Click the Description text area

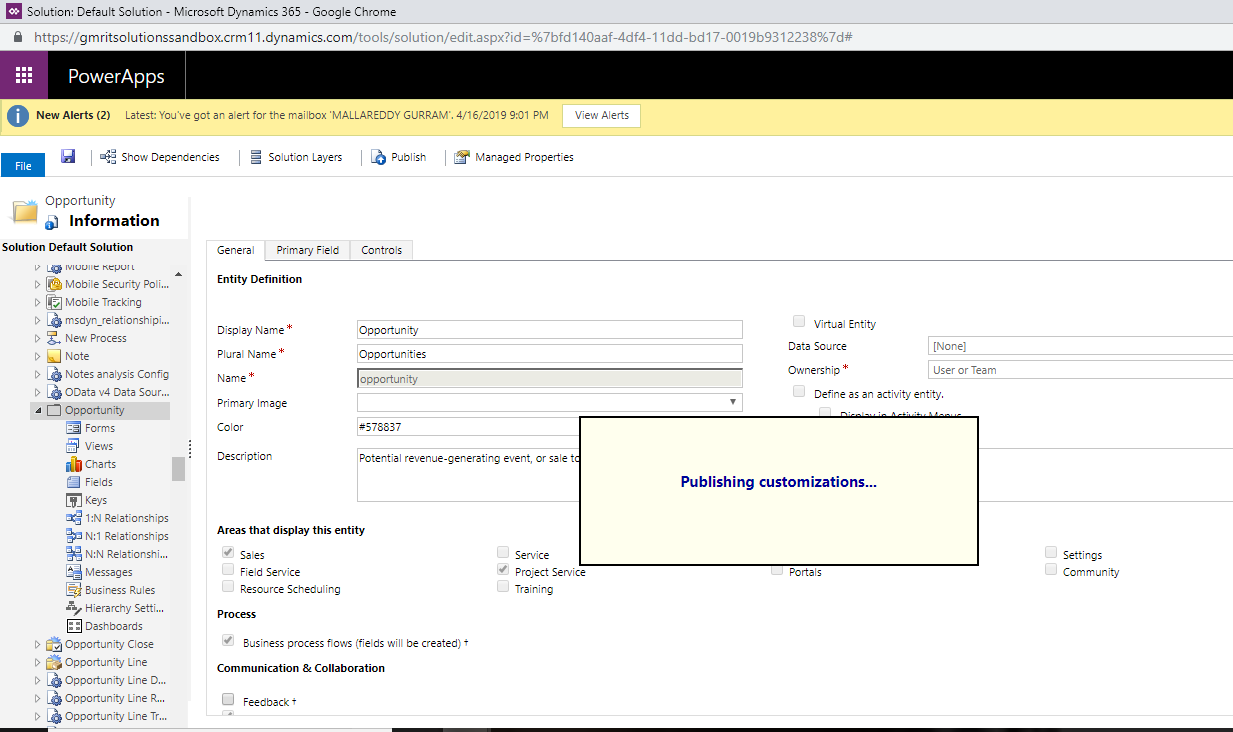[468, 474]
